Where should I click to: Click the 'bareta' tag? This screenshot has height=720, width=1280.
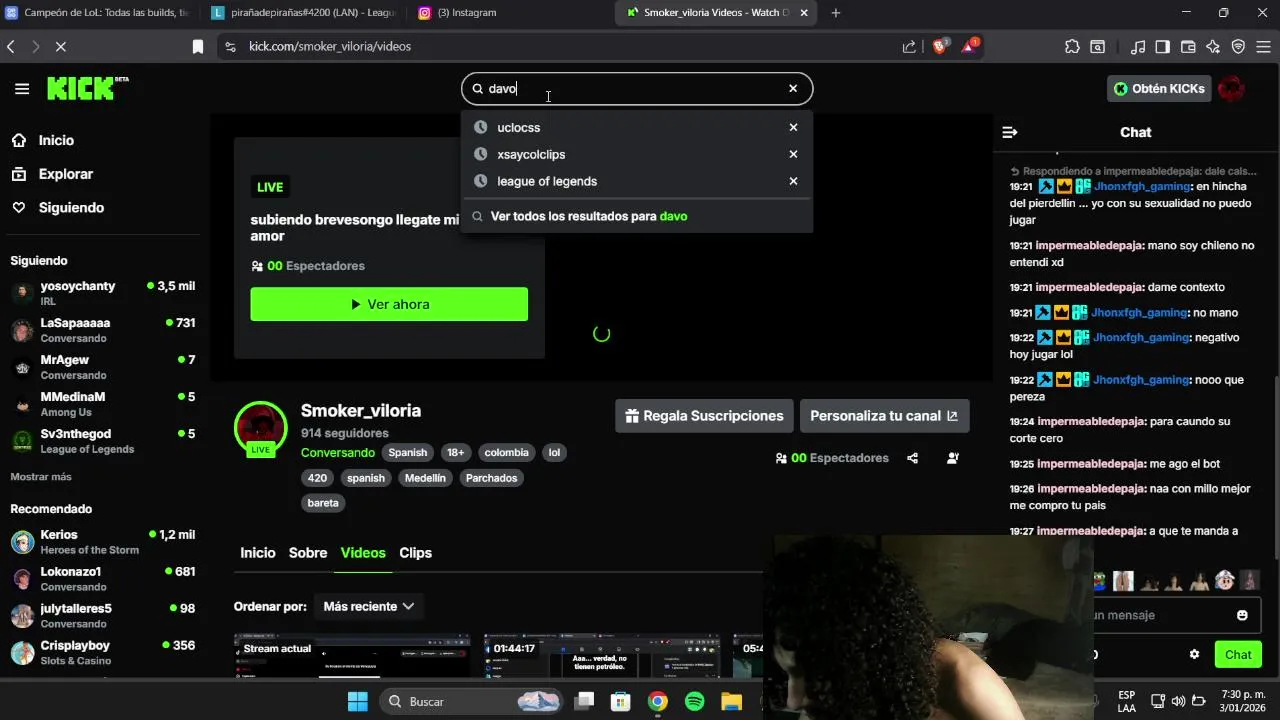coord(323,503)
